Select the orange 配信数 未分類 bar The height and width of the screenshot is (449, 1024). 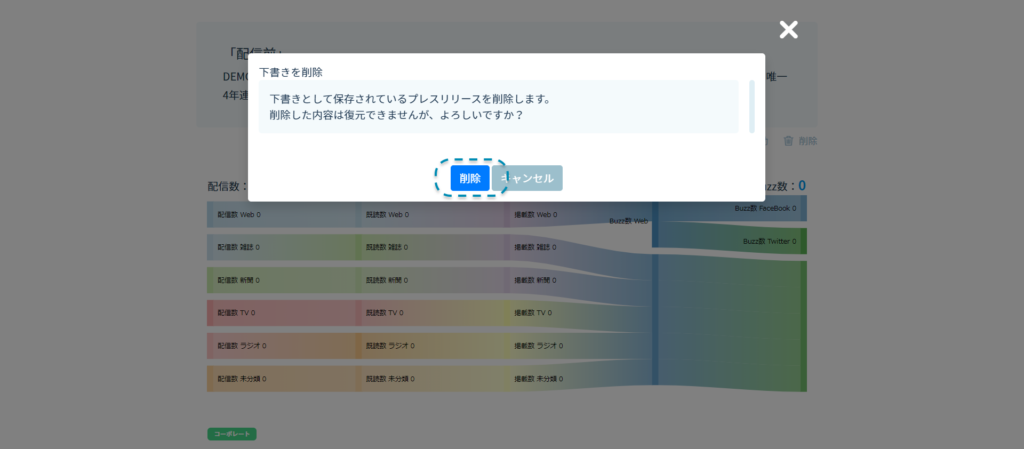tap(241, 379)
